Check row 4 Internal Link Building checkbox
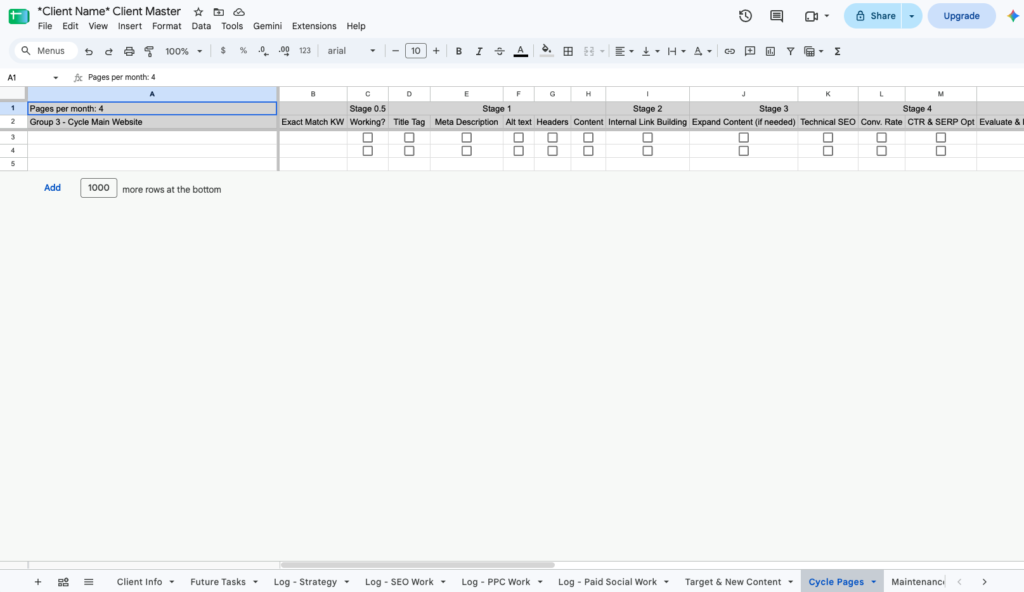This screenshot has height=592, width=1024. [x=647, y=151]
